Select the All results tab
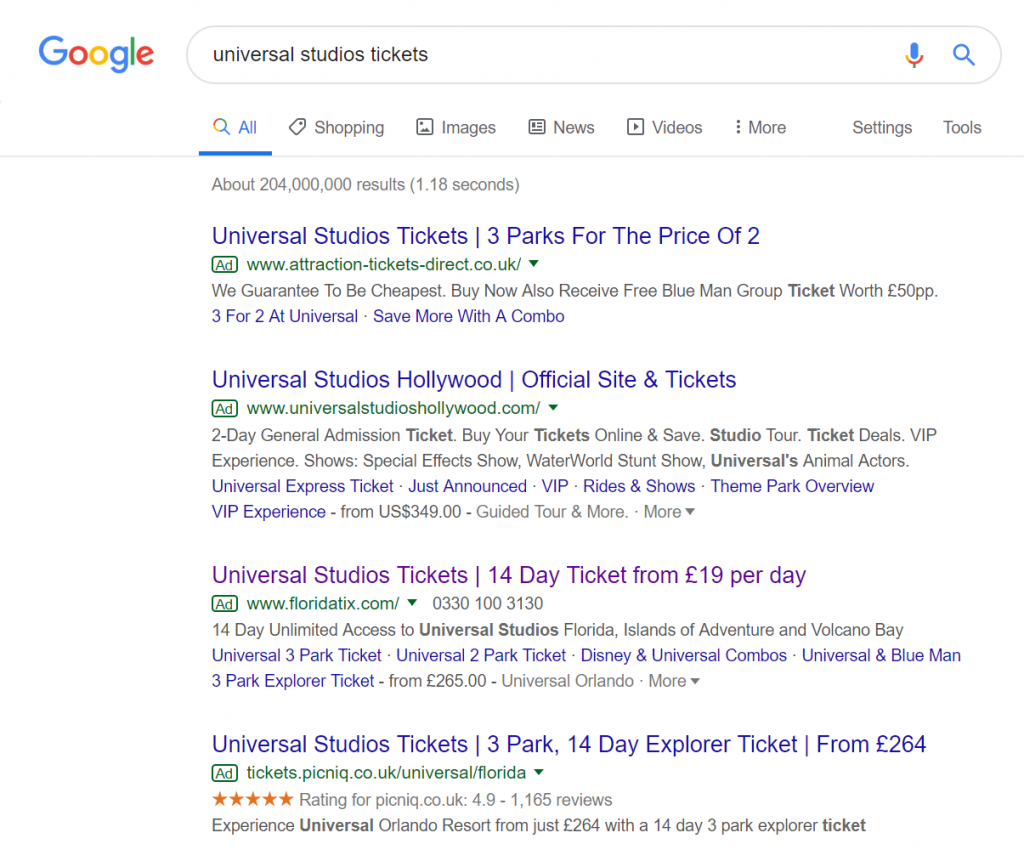Screen dimensions: 1024x861 [235, 127]
